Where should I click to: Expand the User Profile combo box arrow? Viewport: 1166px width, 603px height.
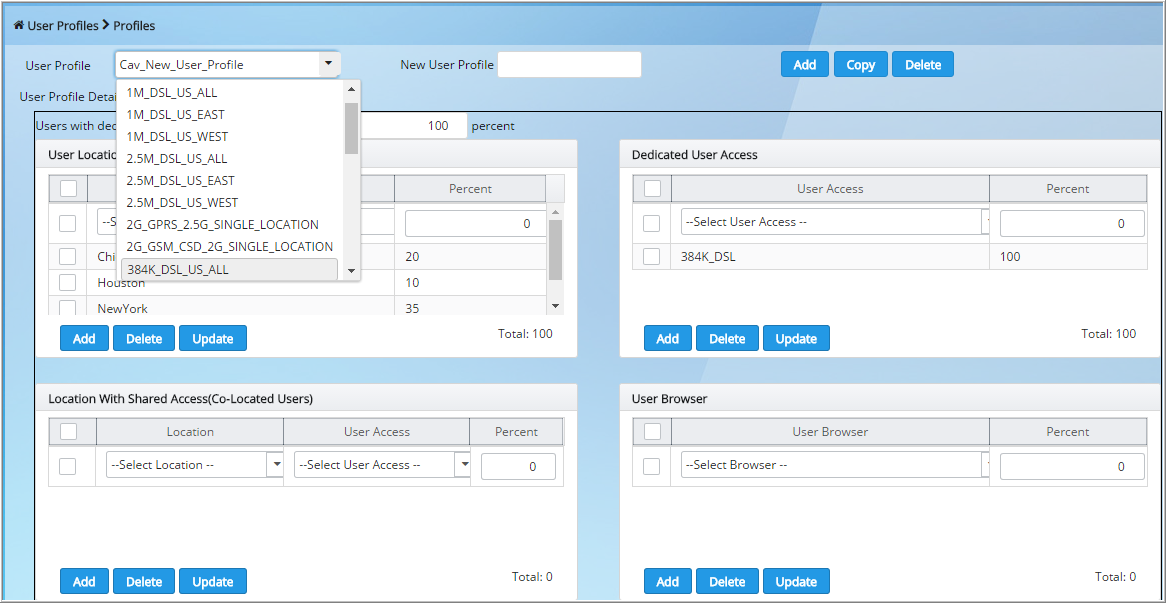coord(327,64)
